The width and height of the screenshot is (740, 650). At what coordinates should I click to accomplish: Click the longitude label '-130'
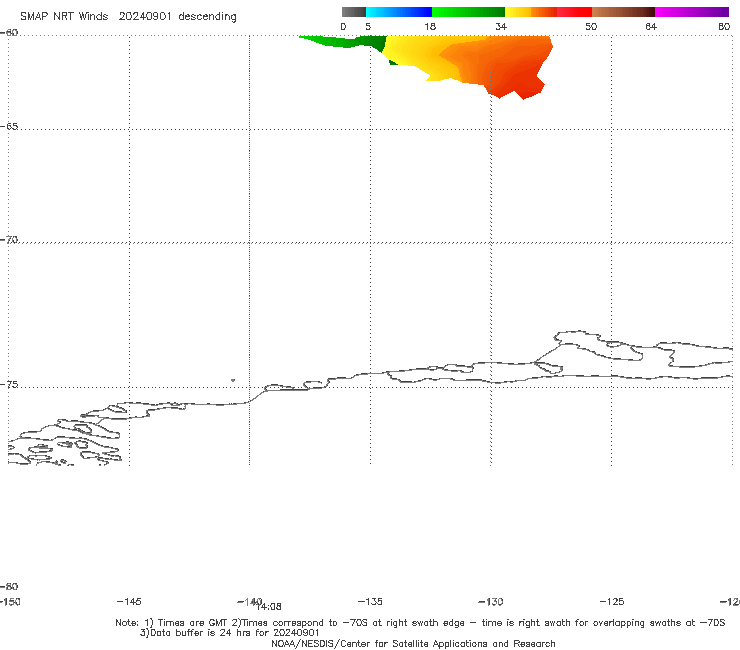click(491, 601)
